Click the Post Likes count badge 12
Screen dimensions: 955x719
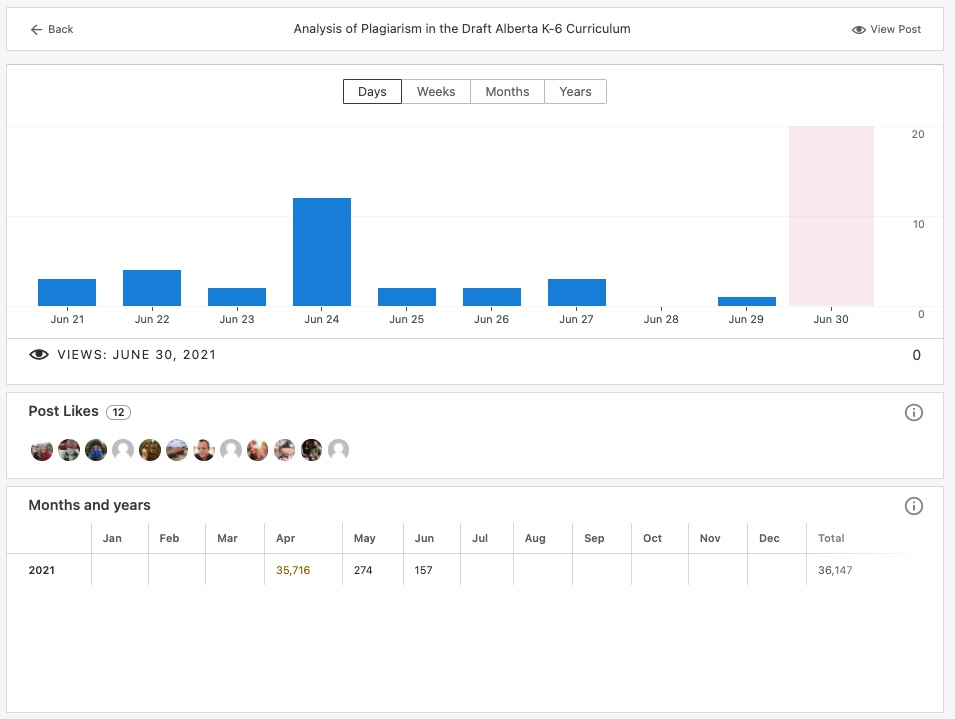coord(118,412)
